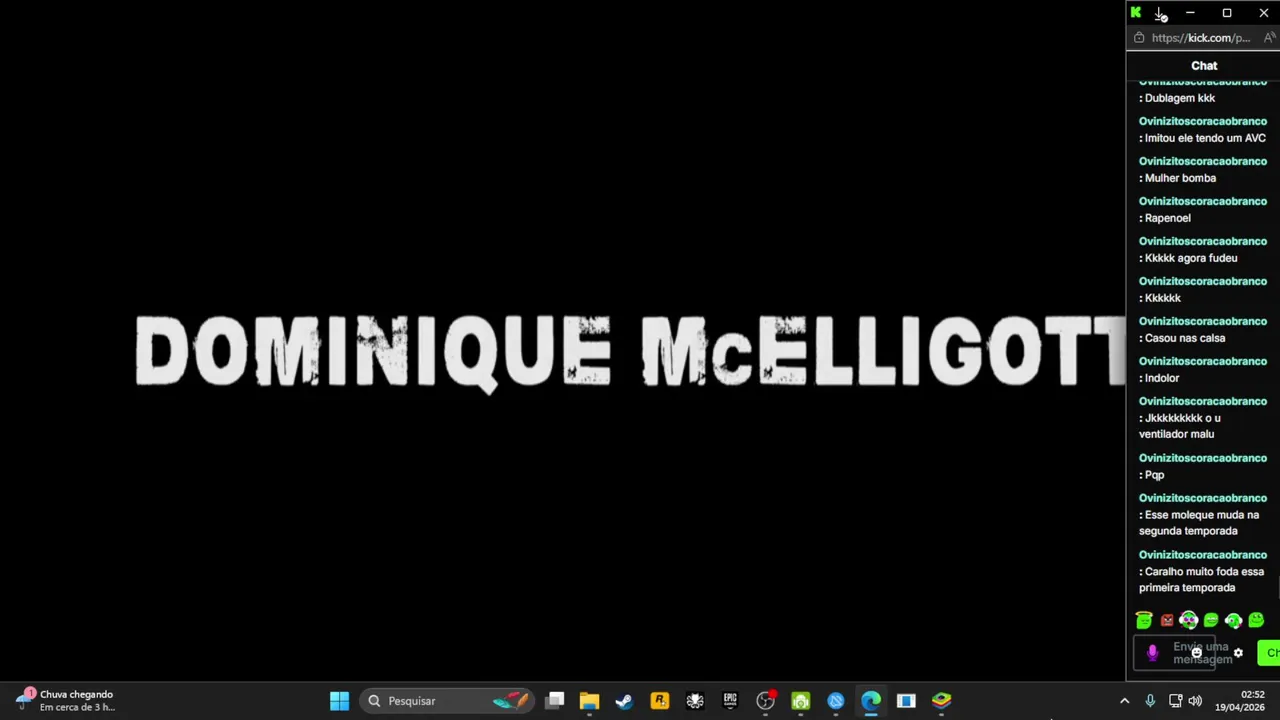The image size is (1280, 720).
Task: Switch to Microsoft Edge on the taskbar
Action: 871,701
